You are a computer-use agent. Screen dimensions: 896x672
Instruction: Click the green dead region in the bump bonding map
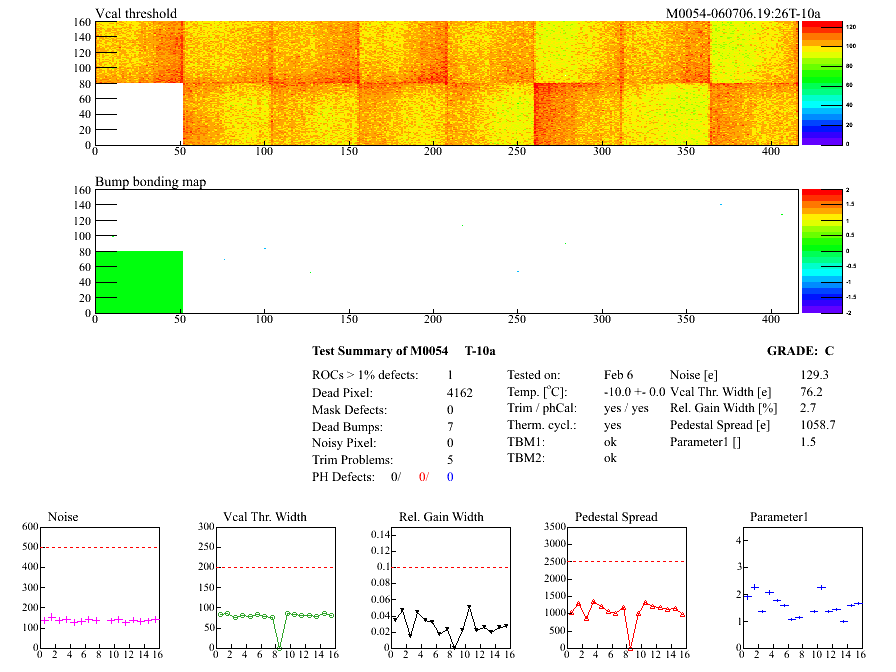click(139, 282)
